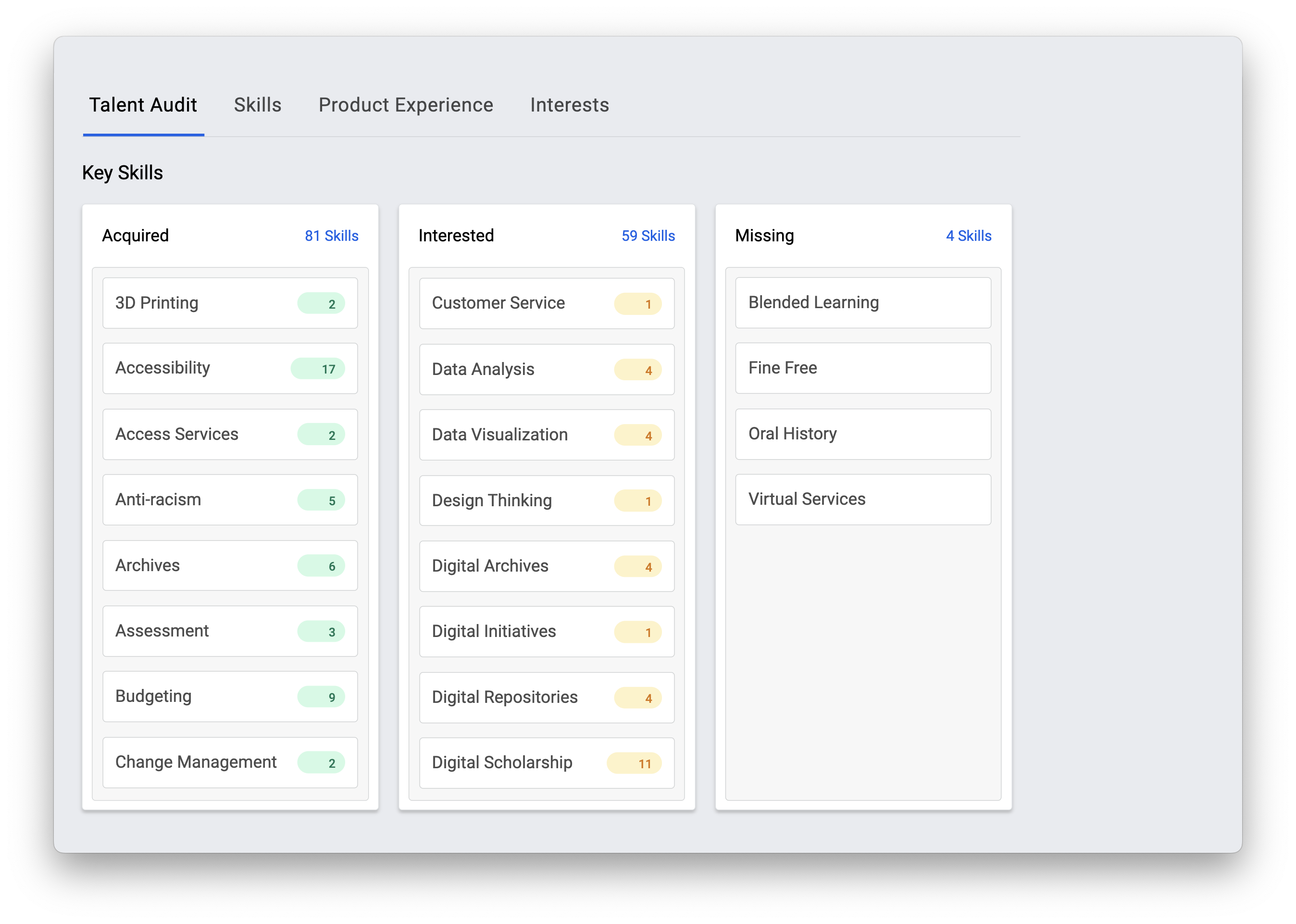Image resolution: width=1296 pixels, height=924 pixels.
Task: Click the Fine Free skill card
Action: [x=862, y=368]
